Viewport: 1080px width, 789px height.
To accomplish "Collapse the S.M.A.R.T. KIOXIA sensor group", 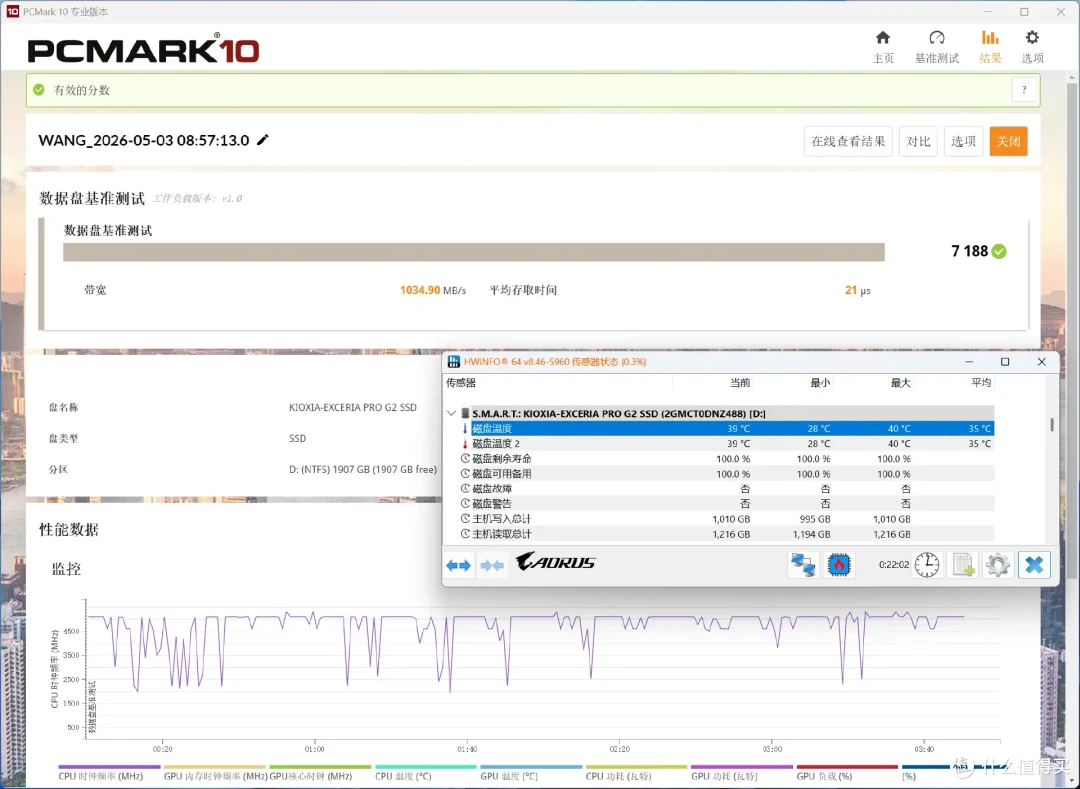I will click(x=451, y=413).
